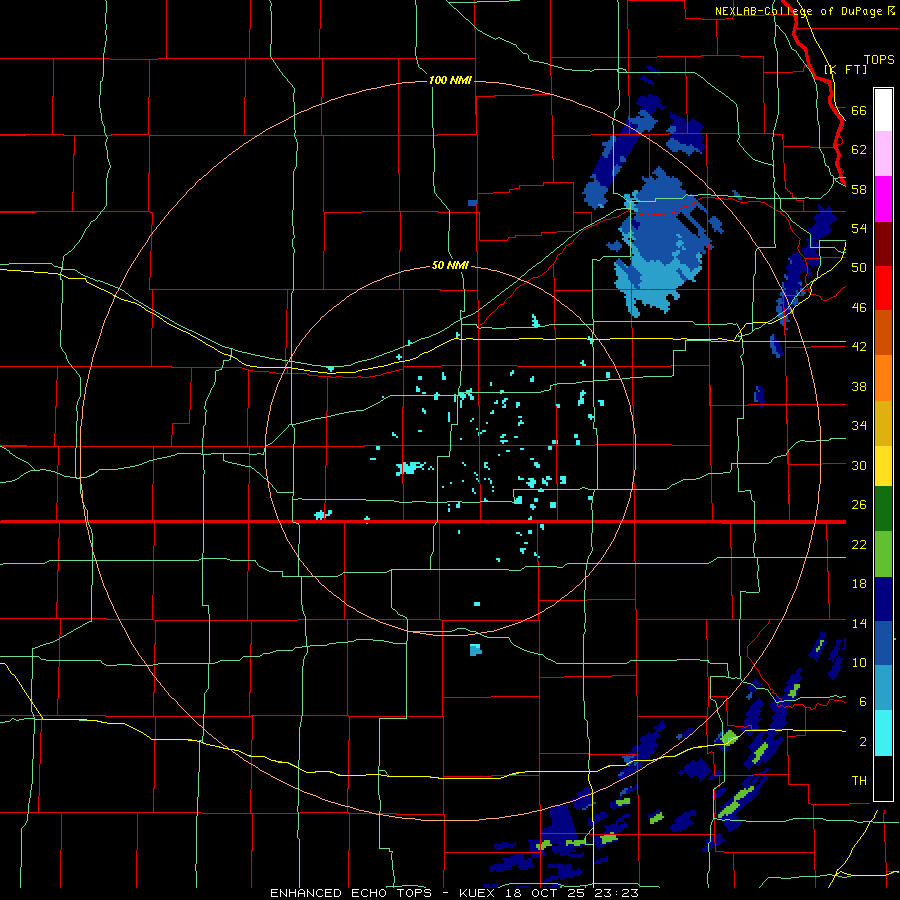900x900 pixels.
Task: Click the dark green legend swatch
Action: click(x=883, y=509)
